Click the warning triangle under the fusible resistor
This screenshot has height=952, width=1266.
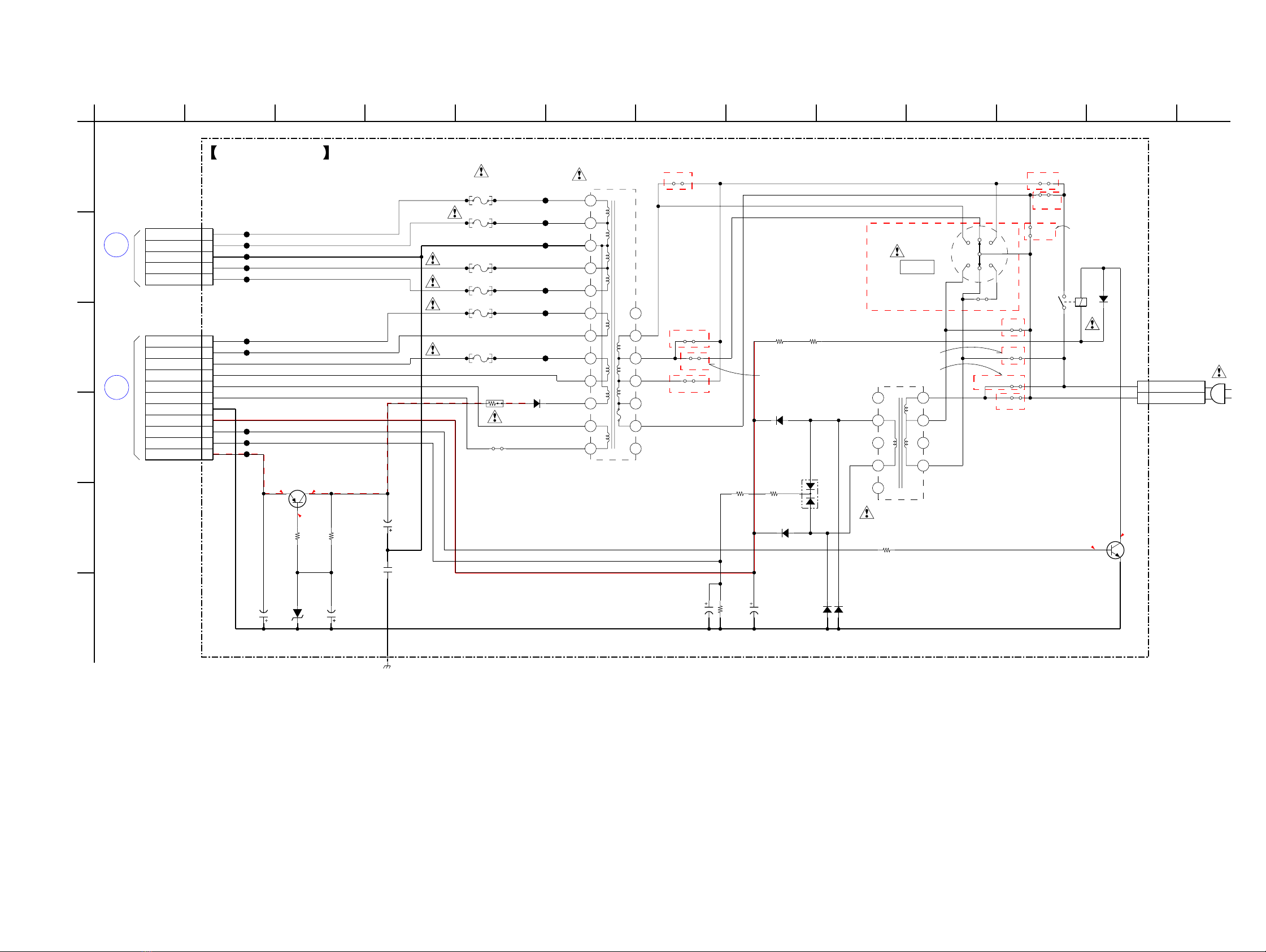[x=494, y=417]
